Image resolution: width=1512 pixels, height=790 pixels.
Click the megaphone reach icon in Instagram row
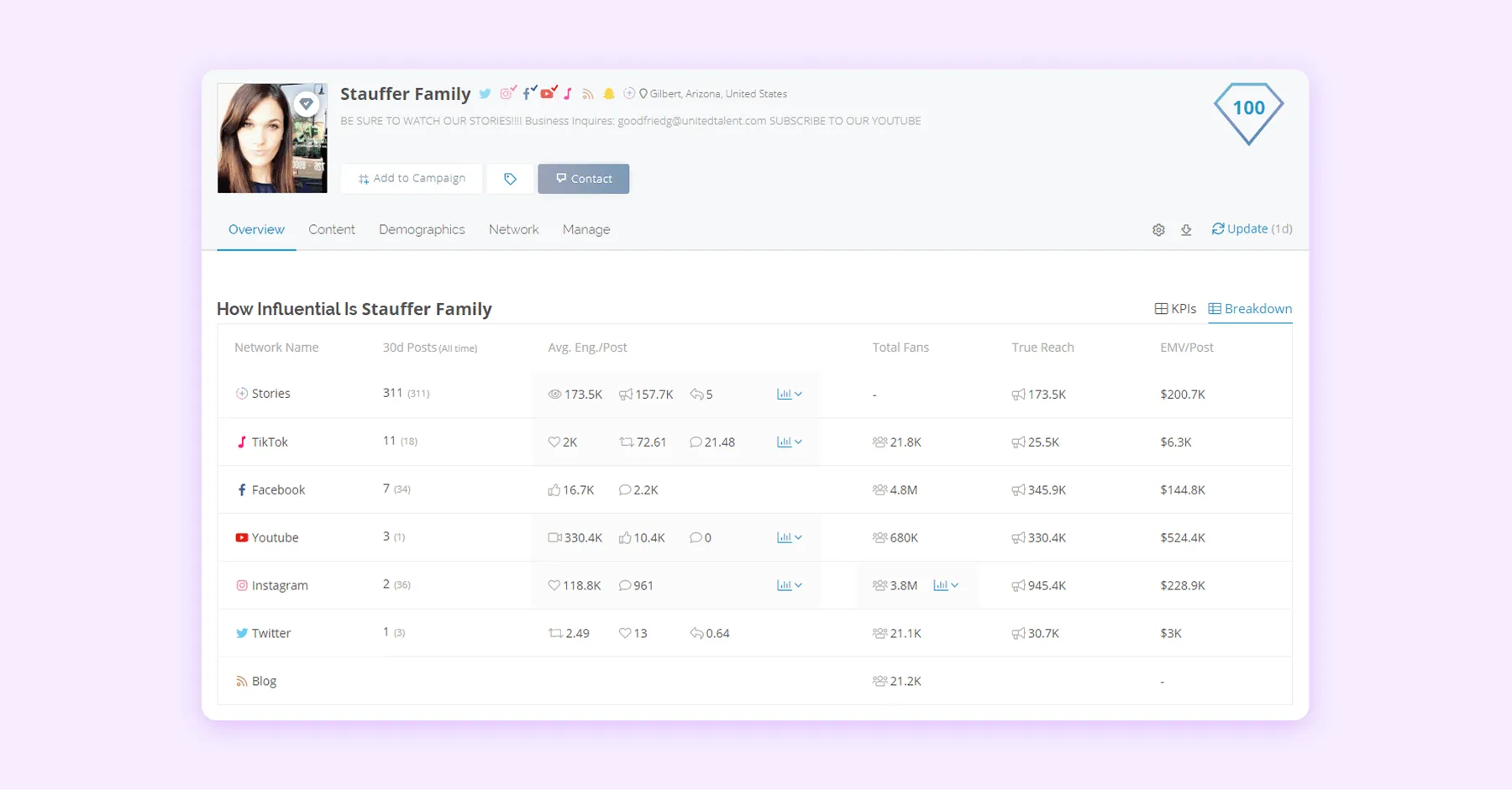click(1018, 586)
